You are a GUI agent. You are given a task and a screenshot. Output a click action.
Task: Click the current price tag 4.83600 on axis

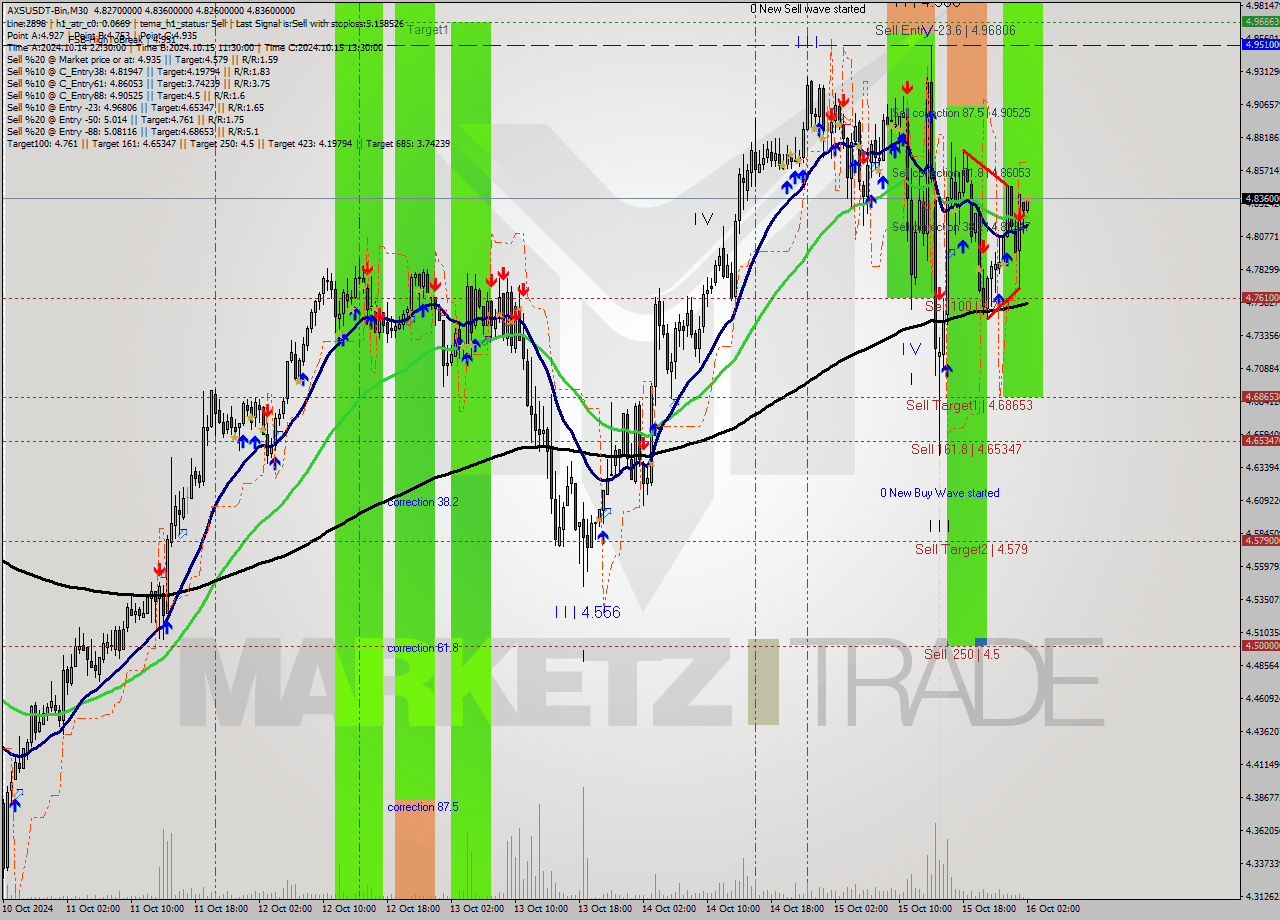[1261, 199]
